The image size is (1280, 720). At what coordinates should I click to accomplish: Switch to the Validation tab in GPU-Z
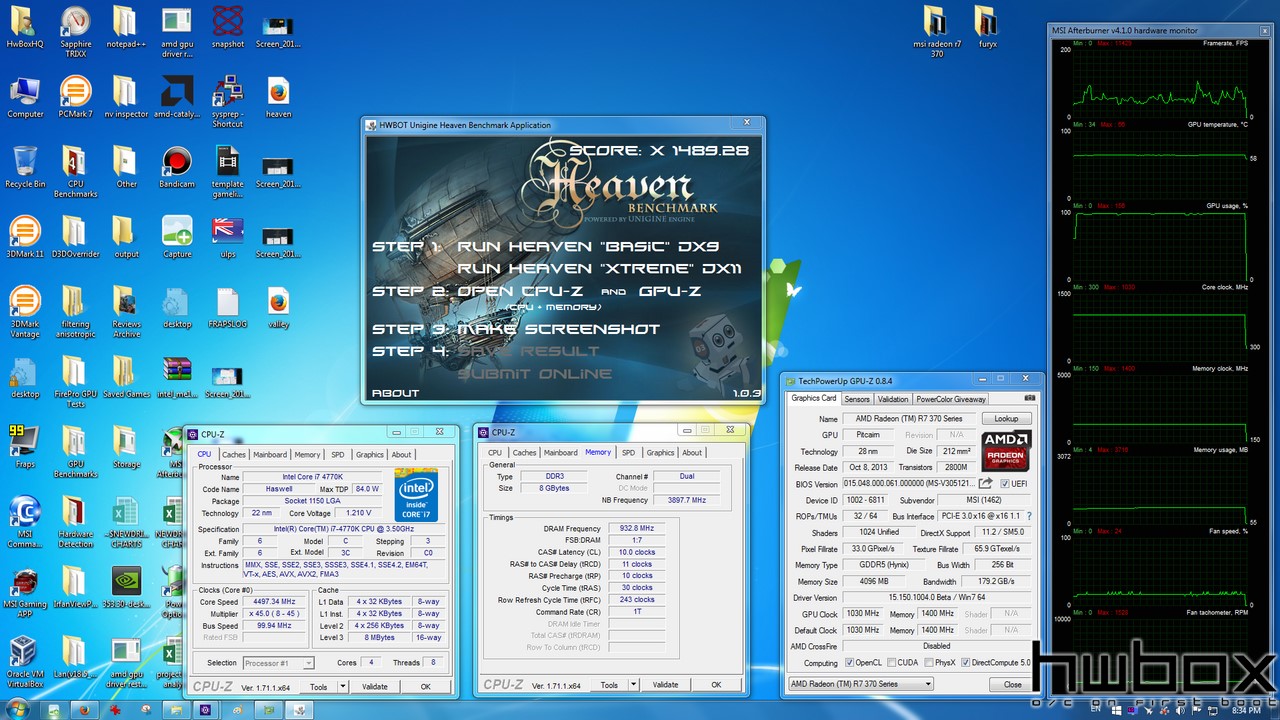coord(893,399)
